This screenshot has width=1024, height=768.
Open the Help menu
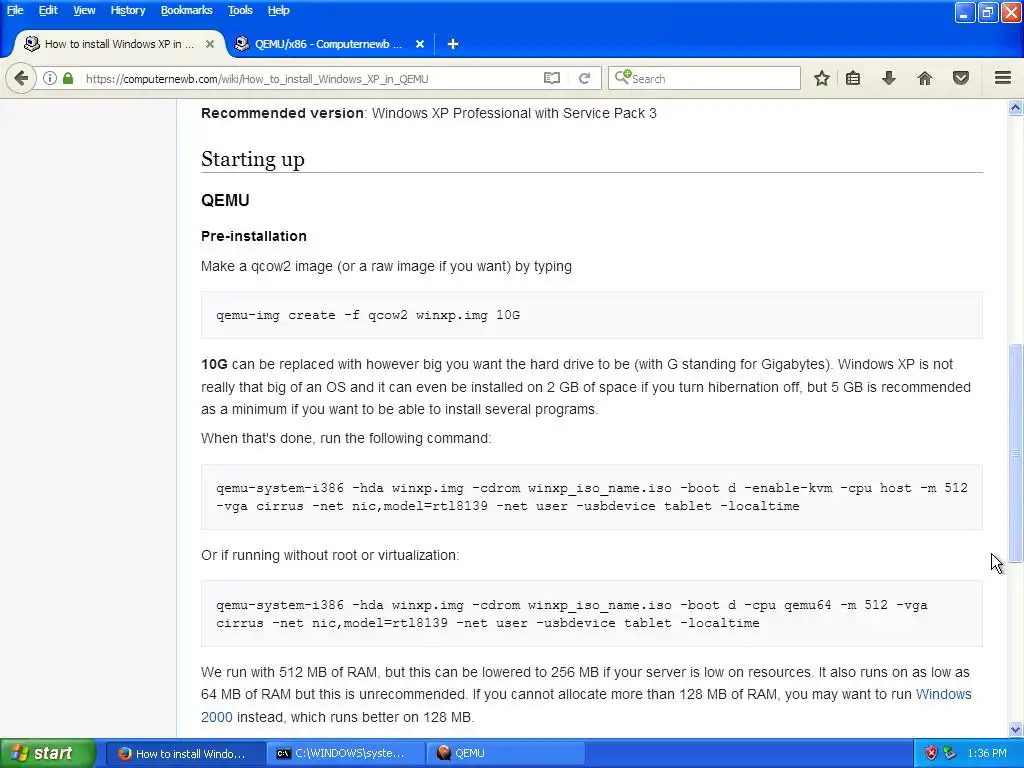pos(278,10)
